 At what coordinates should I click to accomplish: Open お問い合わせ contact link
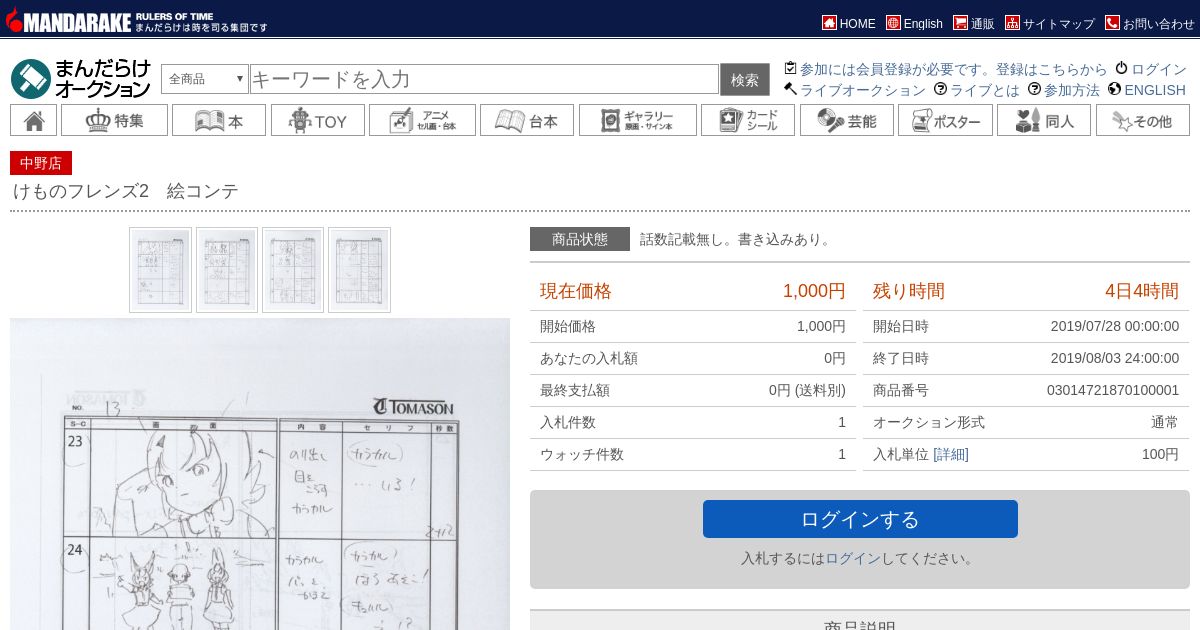(1150, 23)
